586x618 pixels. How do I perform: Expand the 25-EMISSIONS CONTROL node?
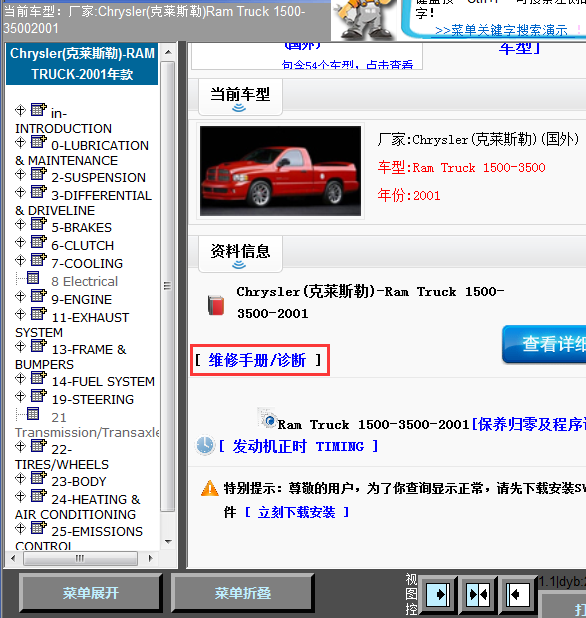20,528
